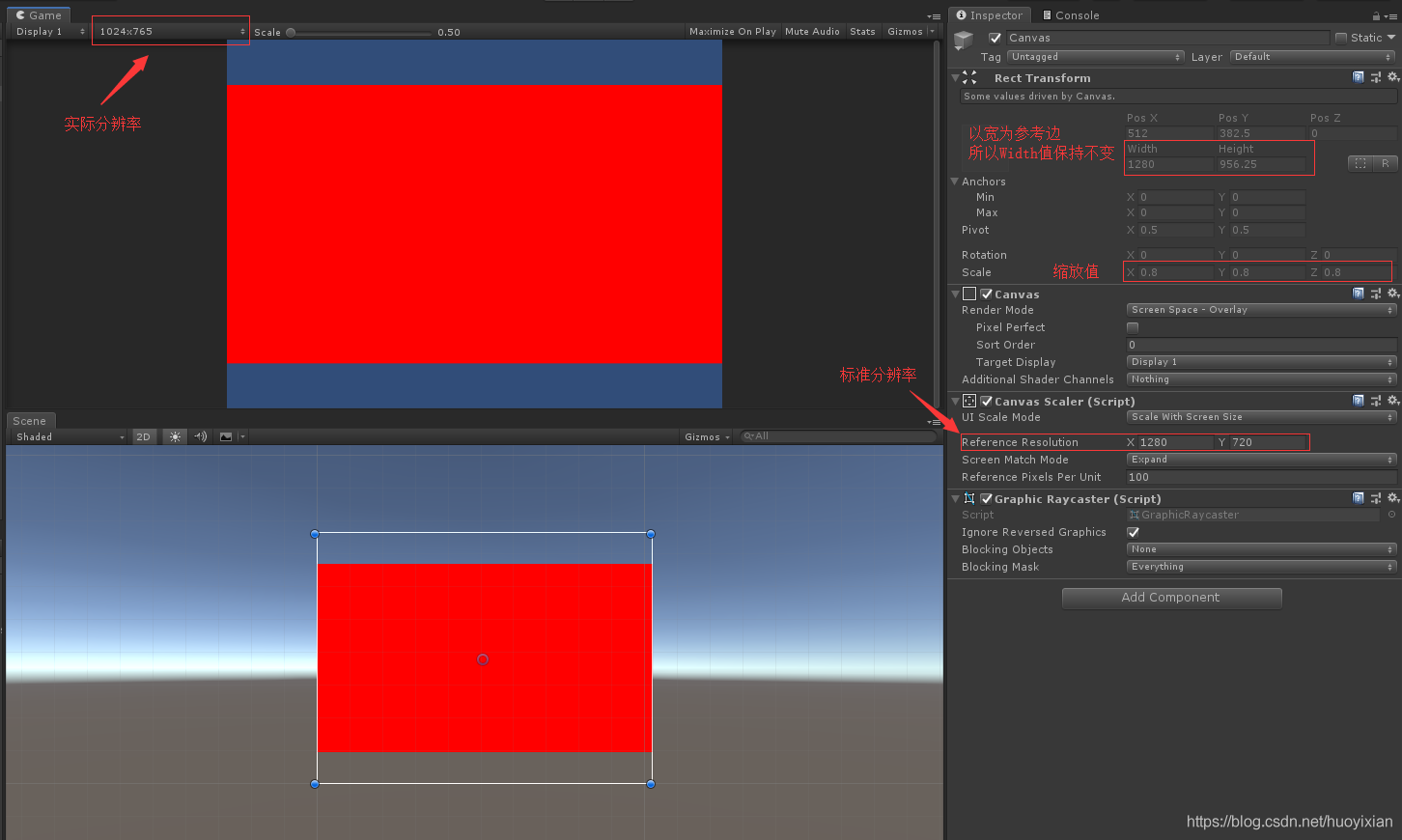Open the Screen Match Mode dropdown
1402x840 pixels.
pyautogui.click(x=1261, y=460)
